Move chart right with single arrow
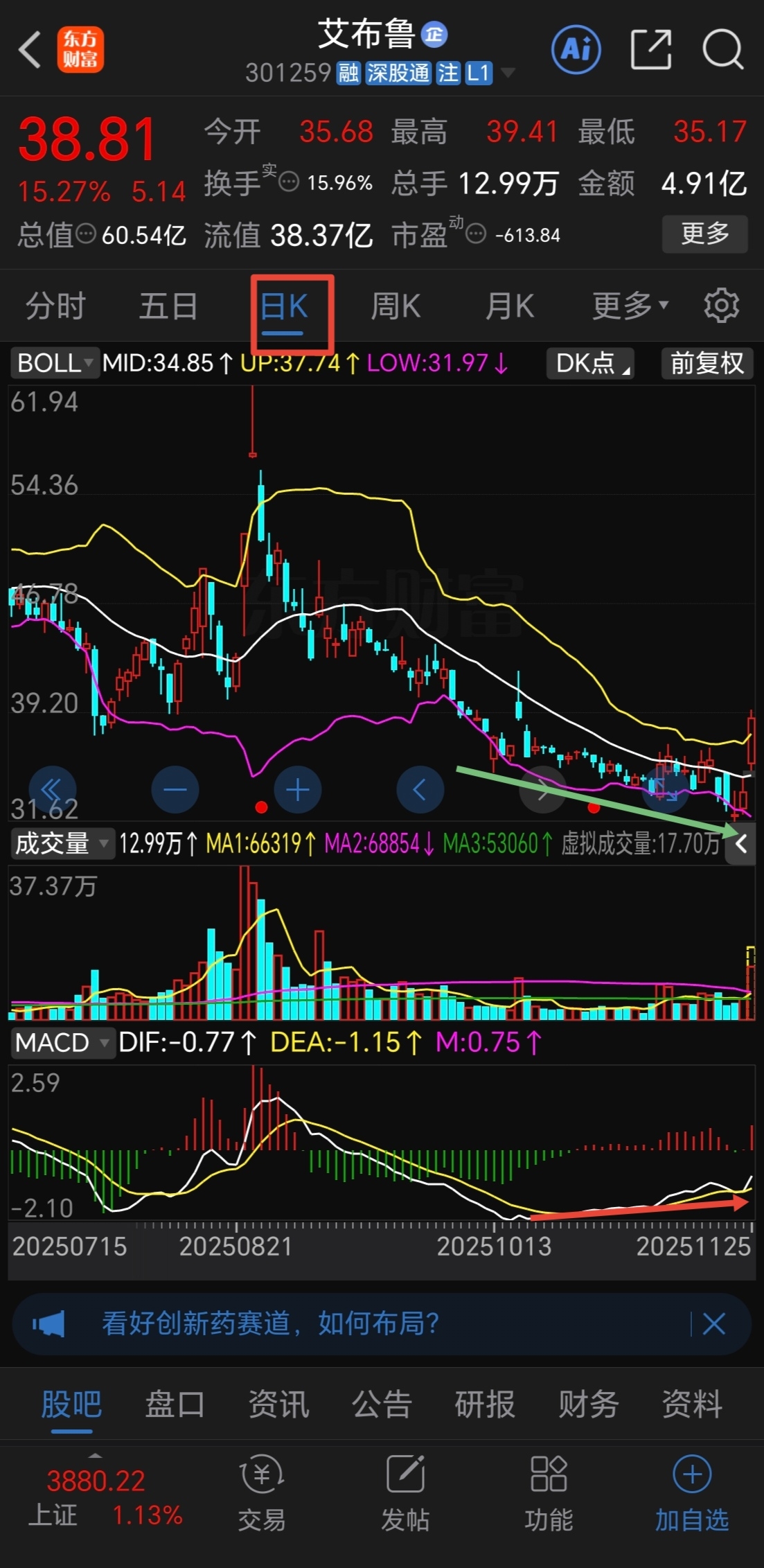Screen dimensions: 764x1568 tap(543, 790)
